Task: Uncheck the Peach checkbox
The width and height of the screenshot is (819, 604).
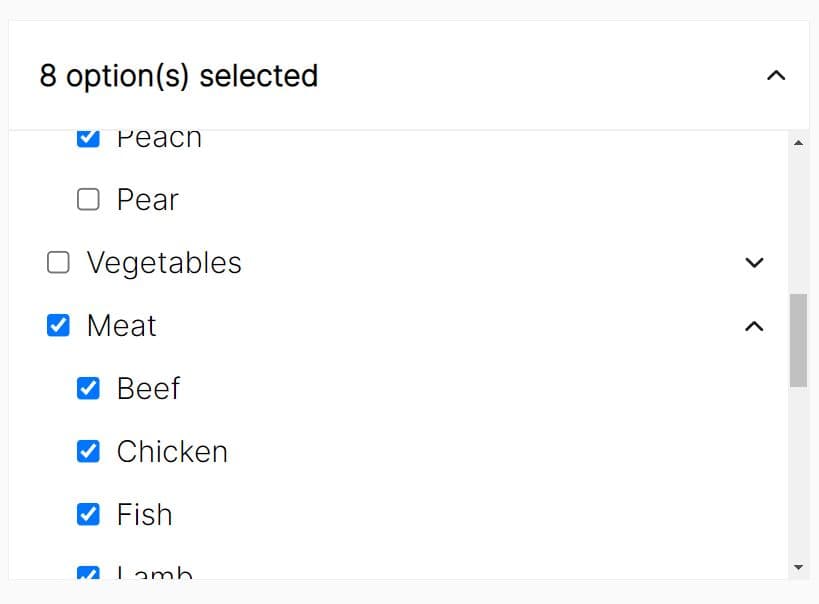Action: pos(88,138)
